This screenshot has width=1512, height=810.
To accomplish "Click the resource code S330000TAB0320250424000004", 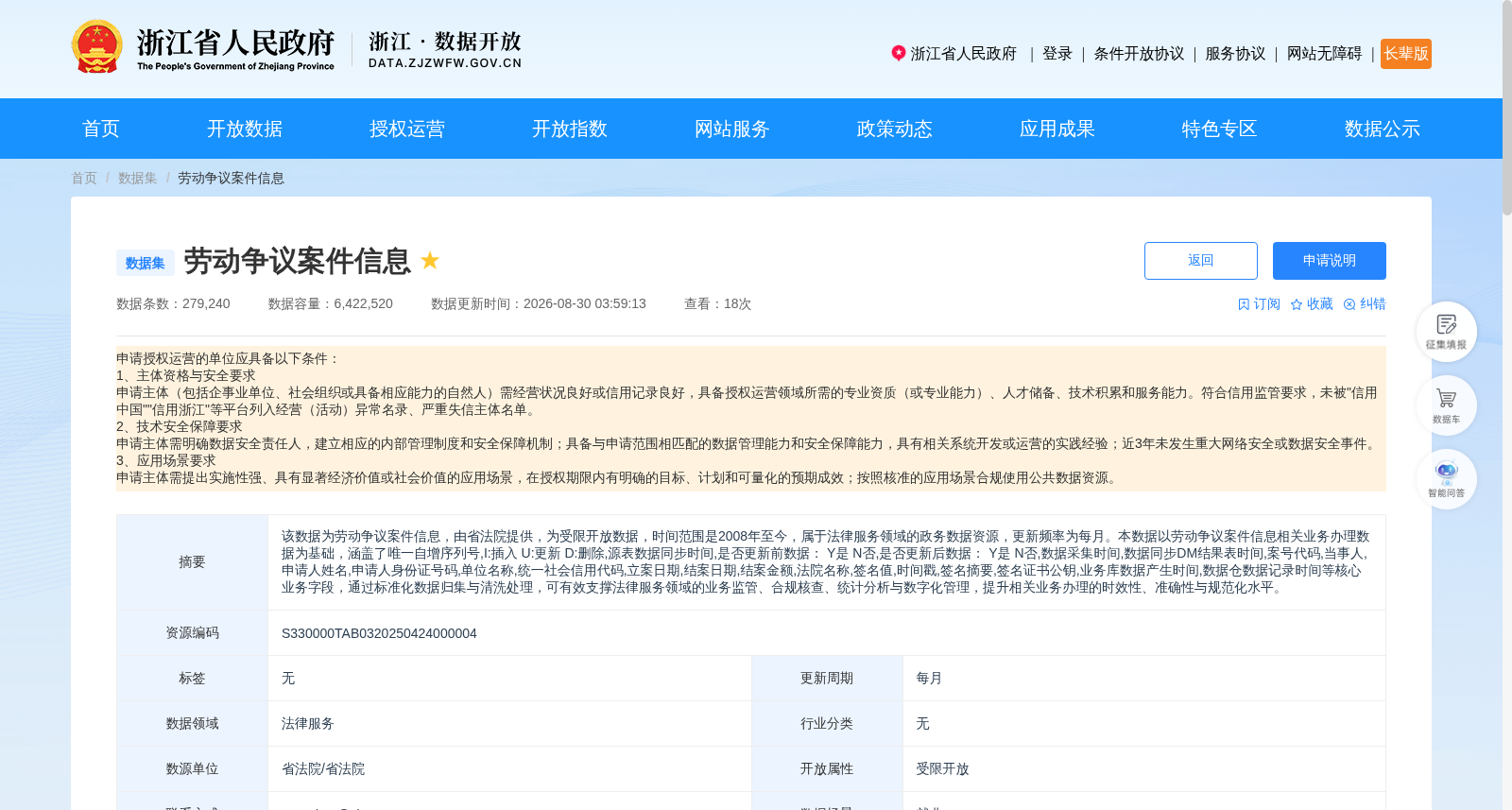I will 379,633.
